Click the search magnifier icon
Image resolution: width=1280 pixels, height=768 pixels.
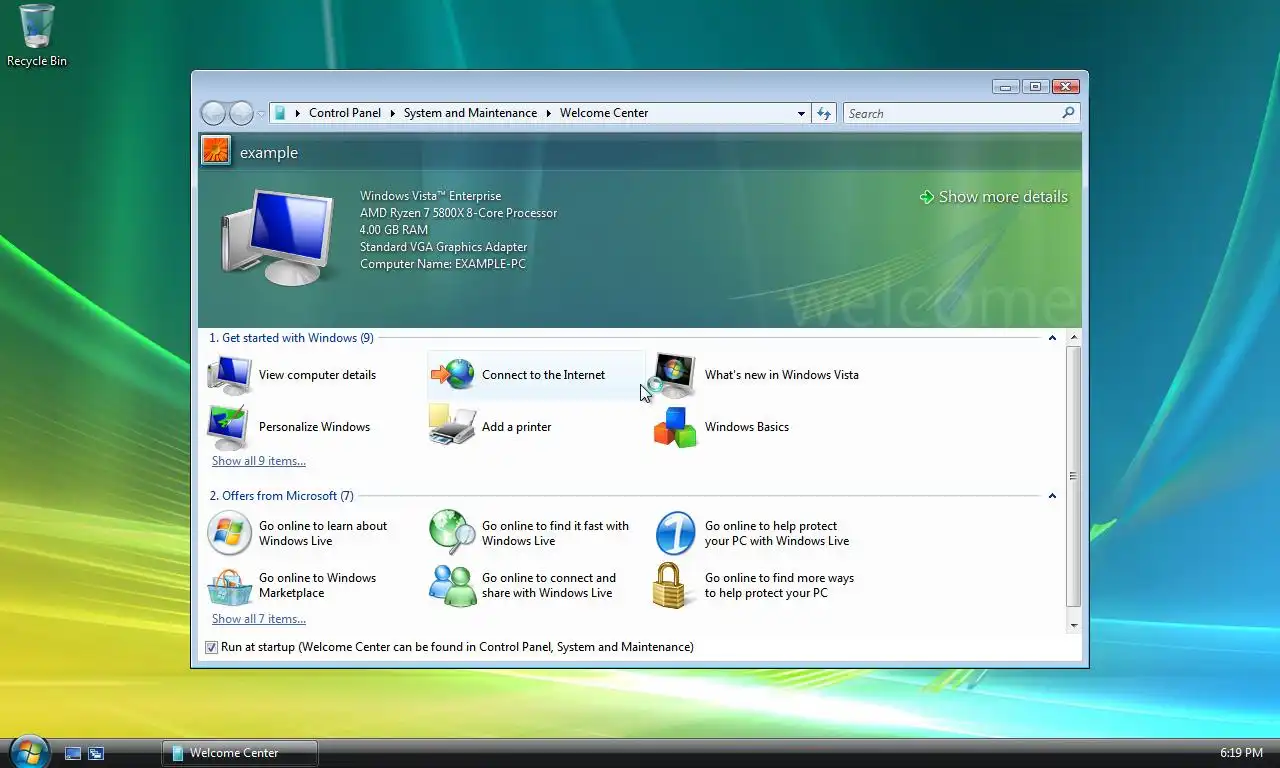tap(1068, 113)
